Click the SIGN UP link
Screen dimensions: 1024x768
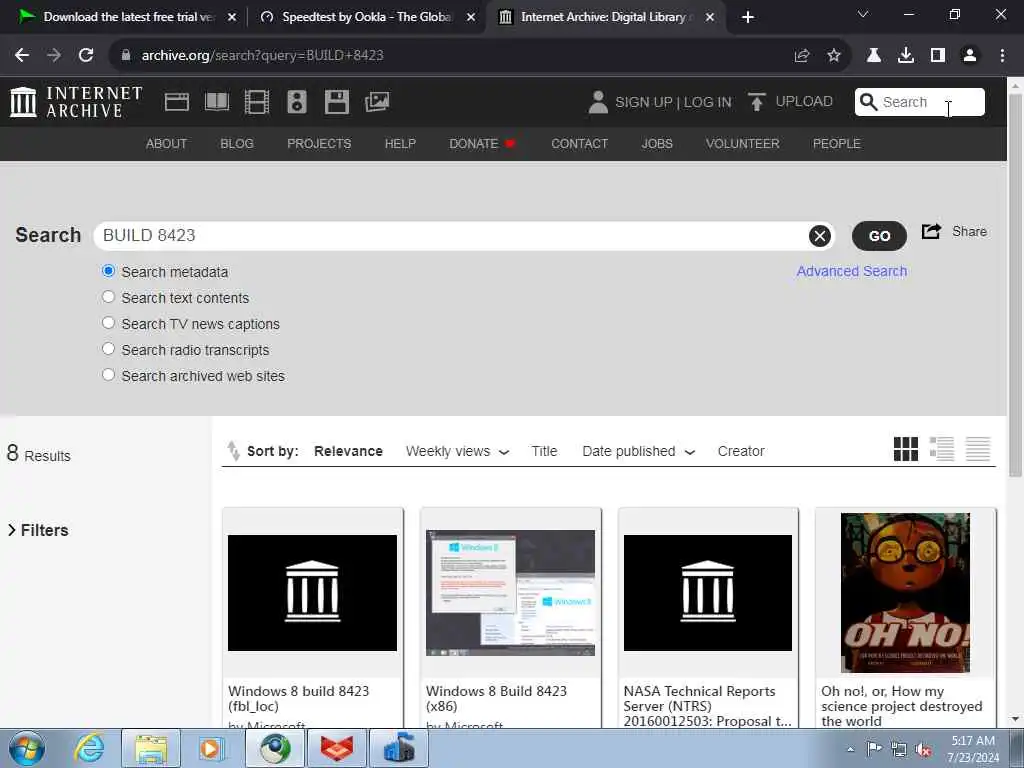point(643,103)
